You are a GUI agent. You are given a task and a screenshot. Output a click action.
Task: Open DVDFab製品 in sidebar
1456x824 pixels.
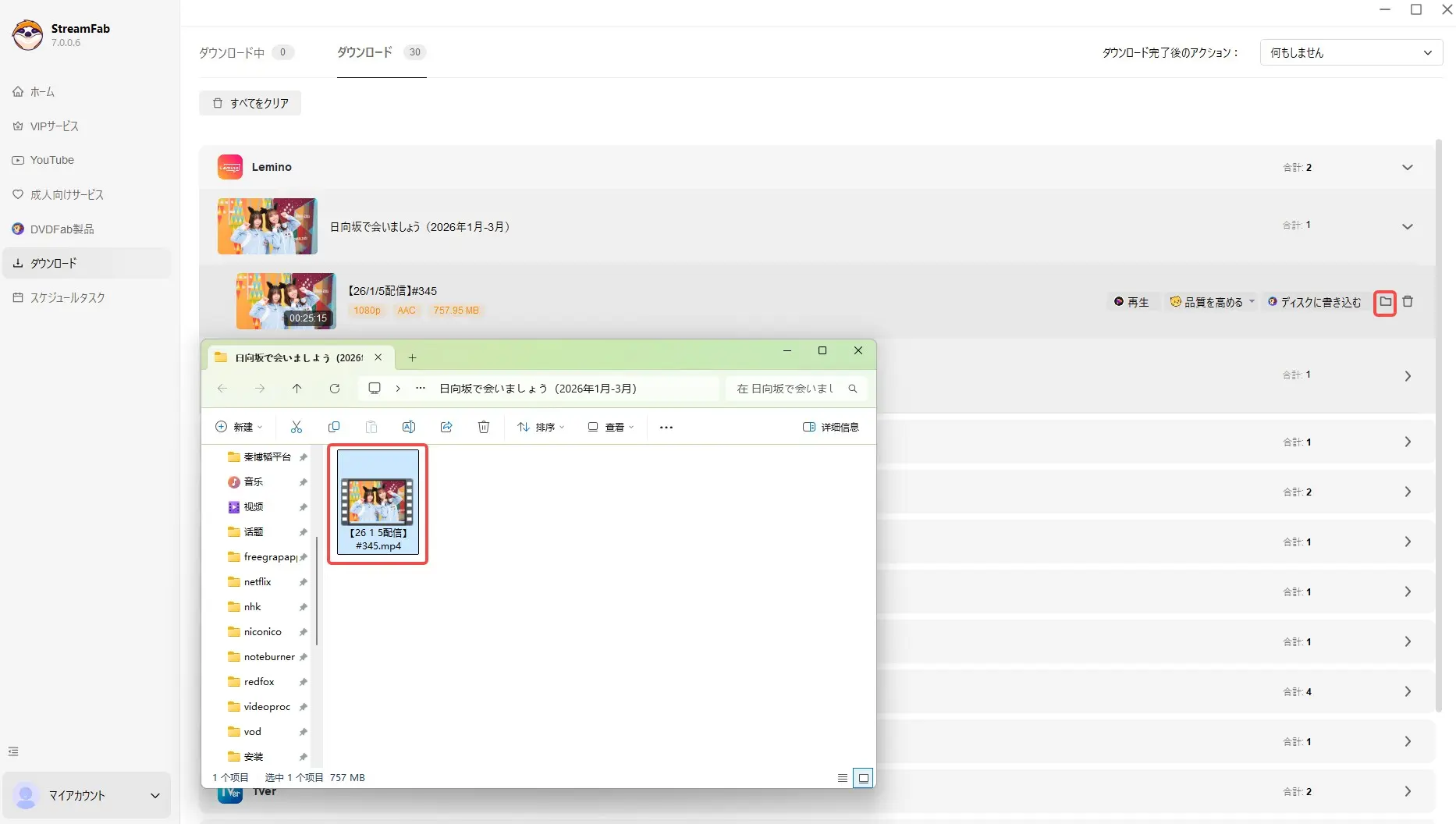pyautogui.click(x=87, y=229)
